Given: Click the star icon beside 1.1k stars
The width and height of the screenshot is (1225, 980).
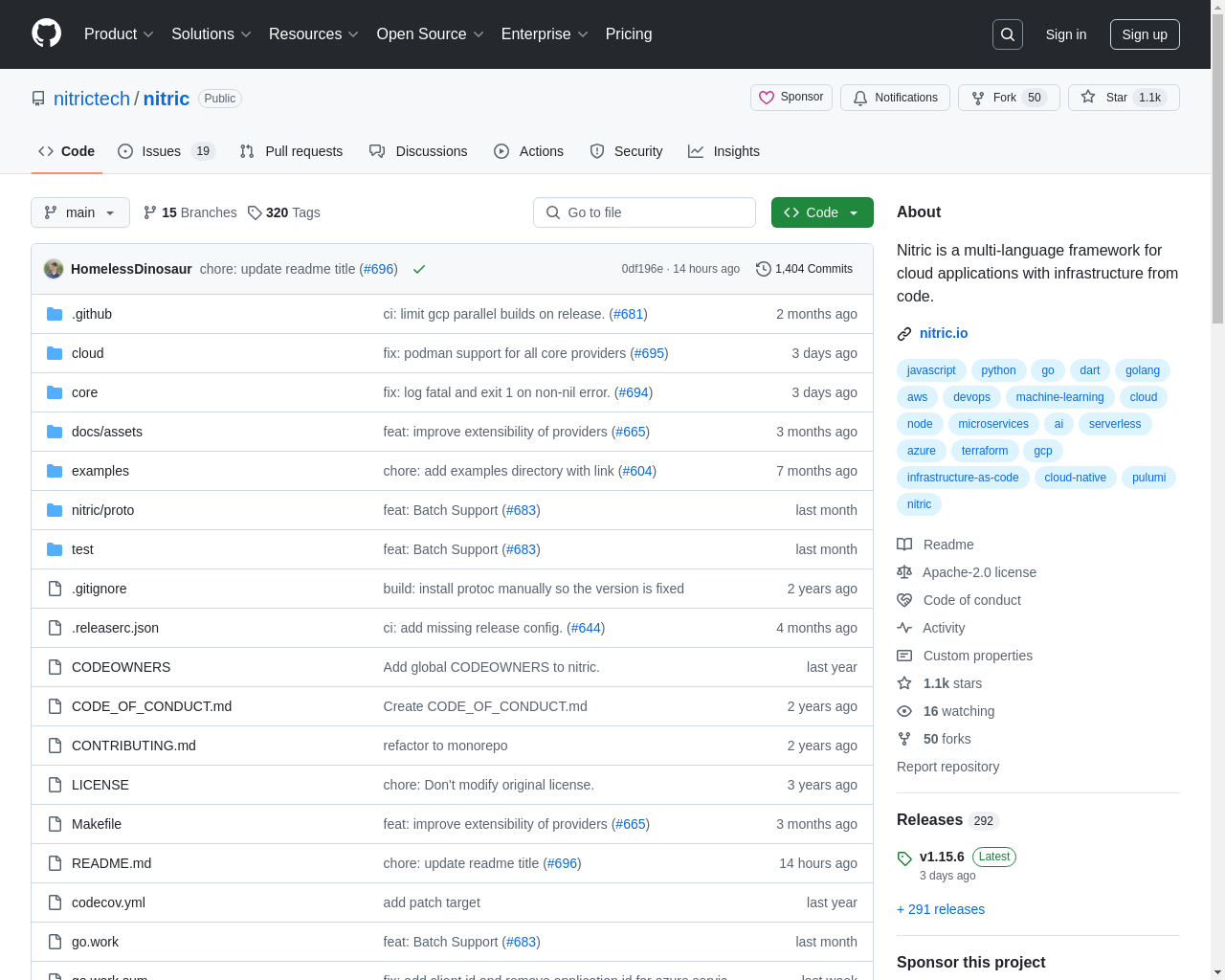Looking at the screenshot, I should click(x=904, y=683).
